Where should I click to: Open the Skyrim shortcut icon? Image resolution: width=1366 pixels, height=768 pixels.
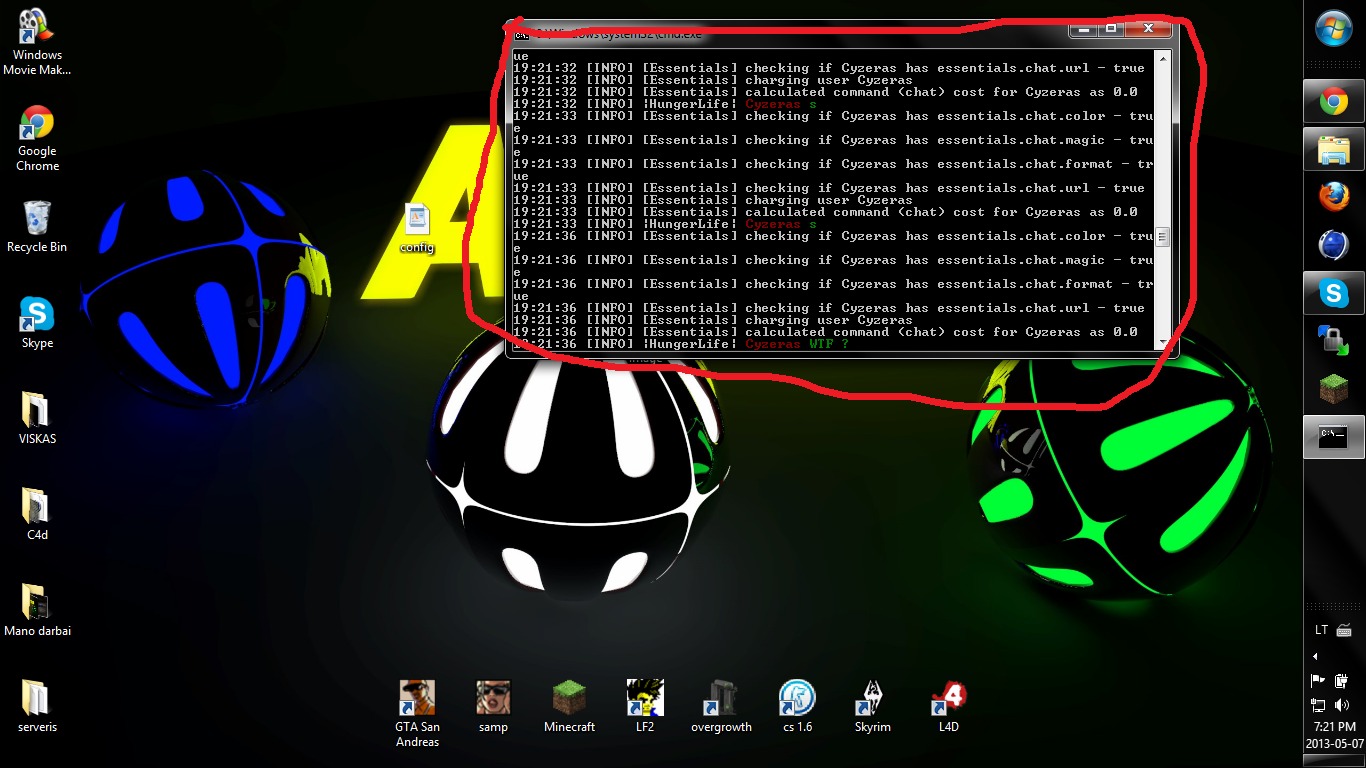click(872, 699)
